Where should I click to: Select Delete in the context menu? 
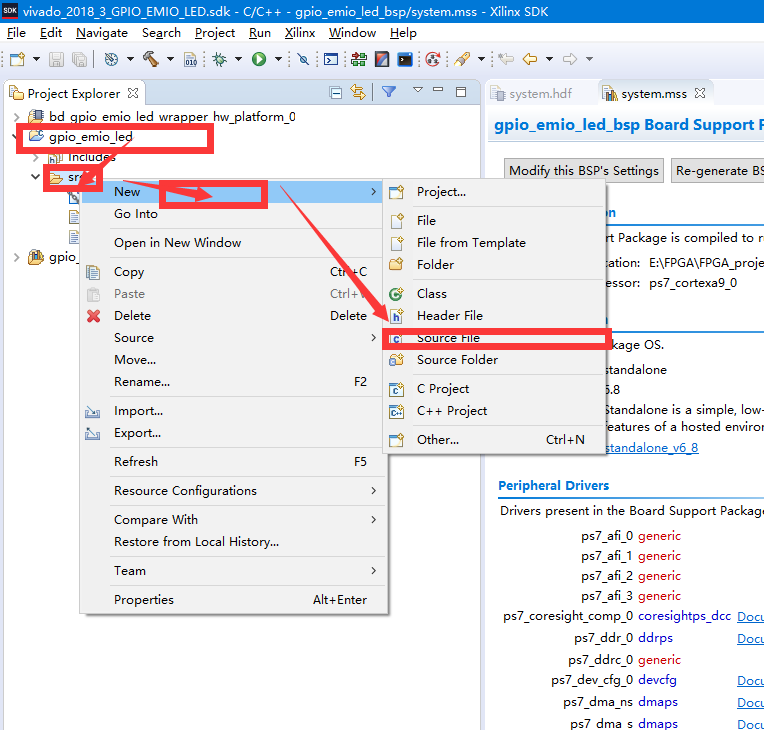tap(234, 316)
